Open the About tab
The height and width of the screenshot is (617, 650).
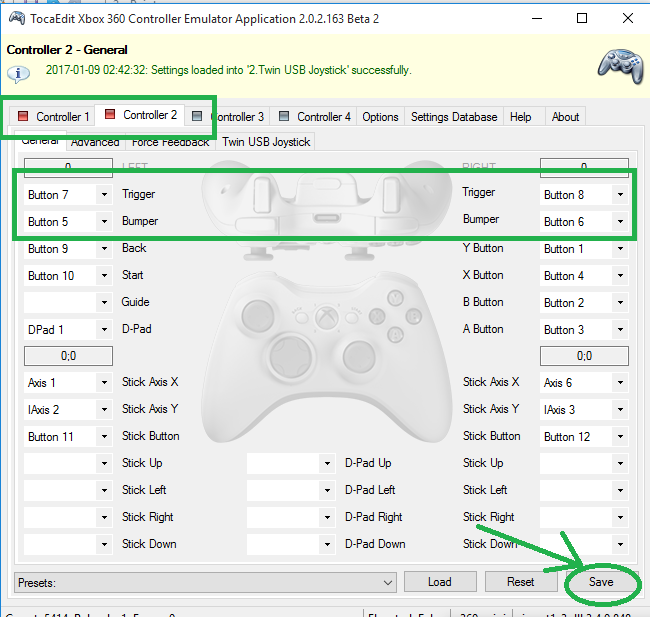pyautogui.click(x=565, y=117)
